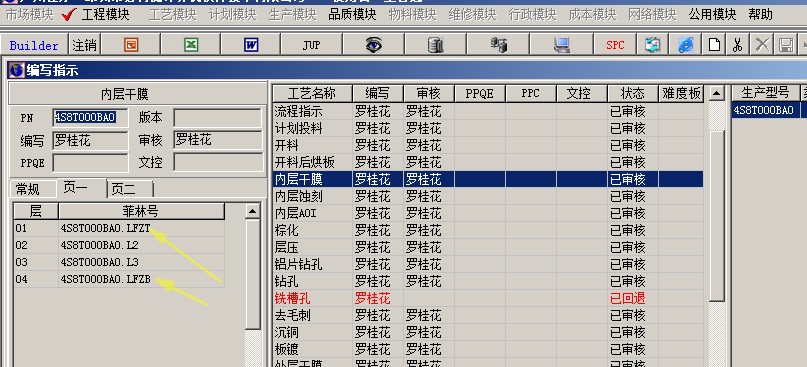Click the 审核 field containing 罗桂花
This screenshot has width=807, height=367.
218,141
